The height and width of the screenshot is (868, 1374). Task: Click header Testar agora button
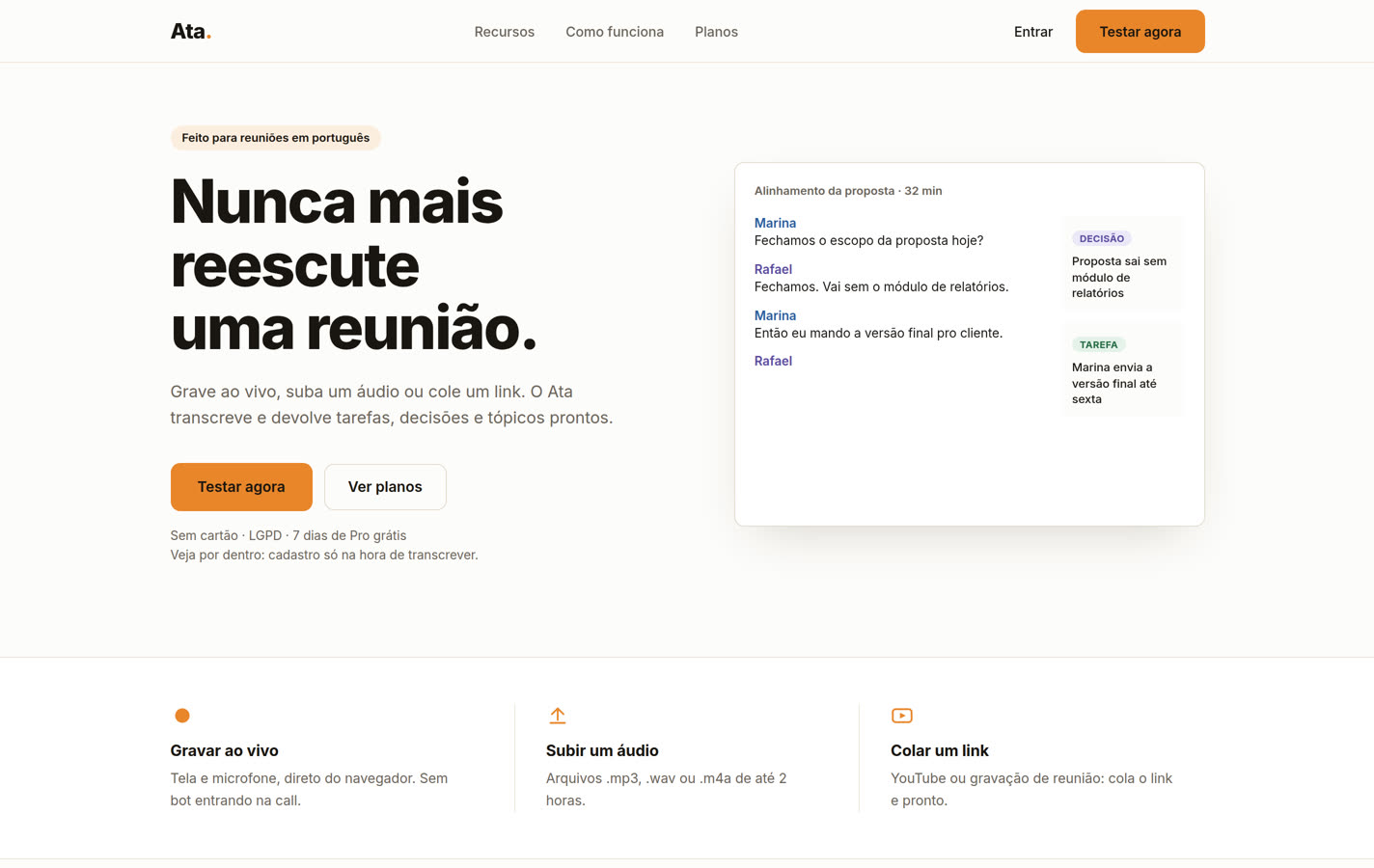[x=1140, y=32]
